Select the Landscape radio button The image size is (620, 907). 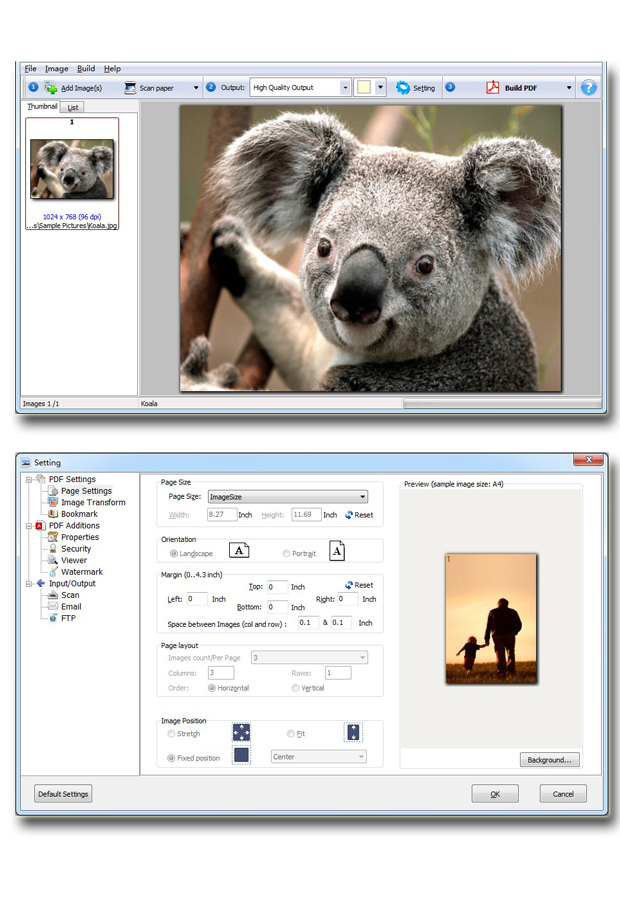(174, 554)
